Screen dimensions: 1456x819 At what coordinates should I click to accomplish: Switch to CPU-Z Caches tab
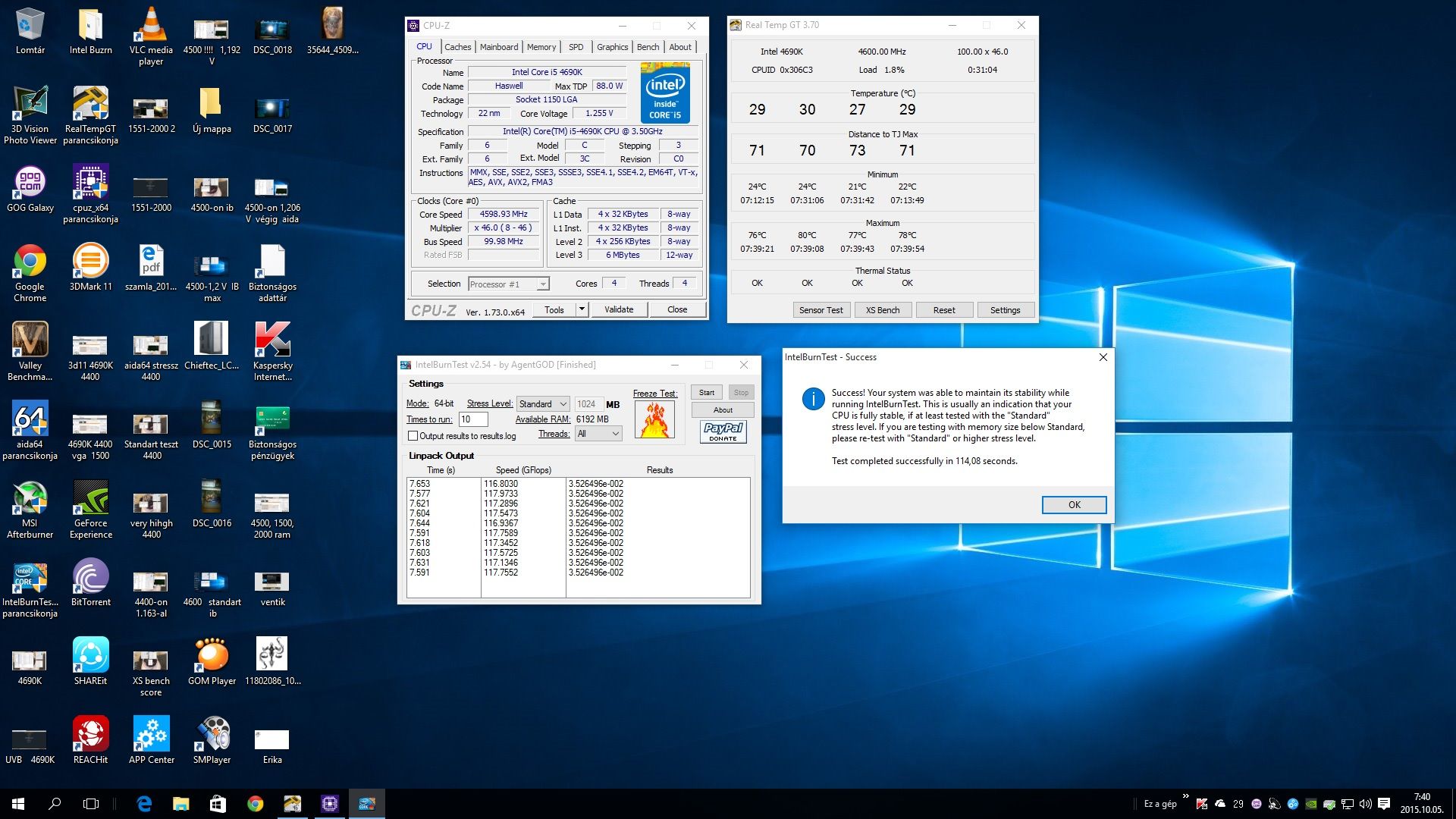pos(457,47)
